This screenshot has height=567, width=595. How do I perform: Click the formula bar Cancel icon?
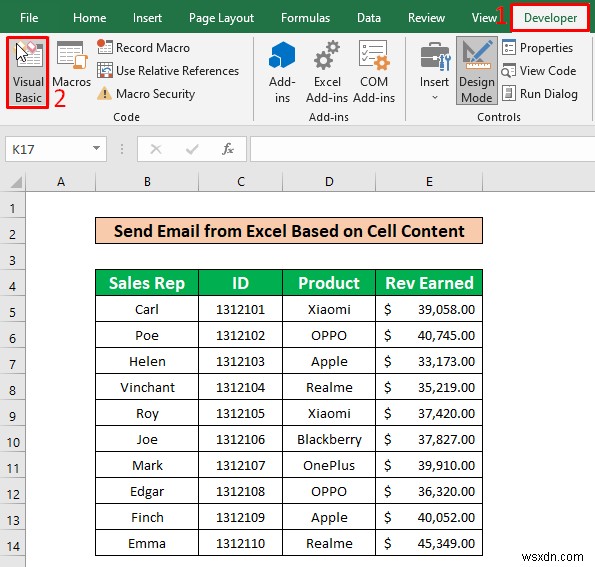156,149
